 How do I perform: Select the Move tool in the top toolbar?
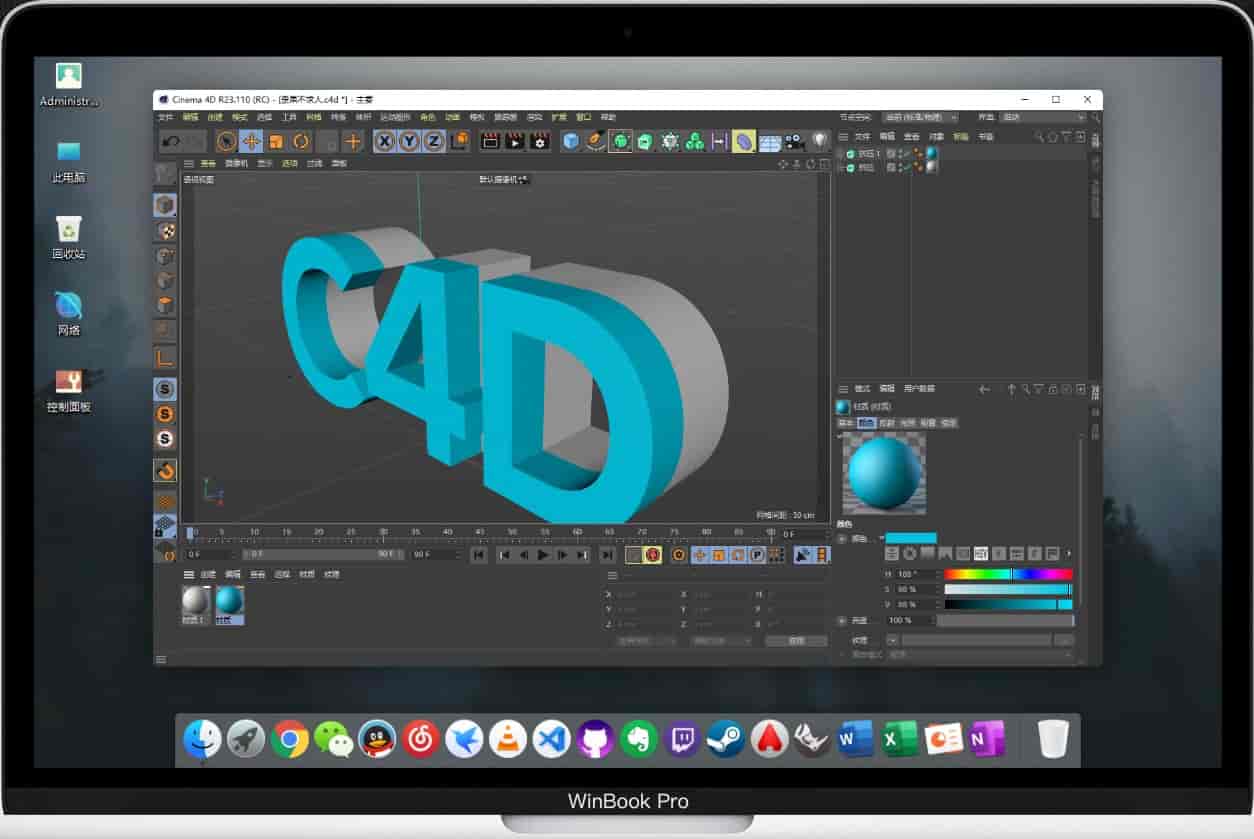click(x=249, y=141)
